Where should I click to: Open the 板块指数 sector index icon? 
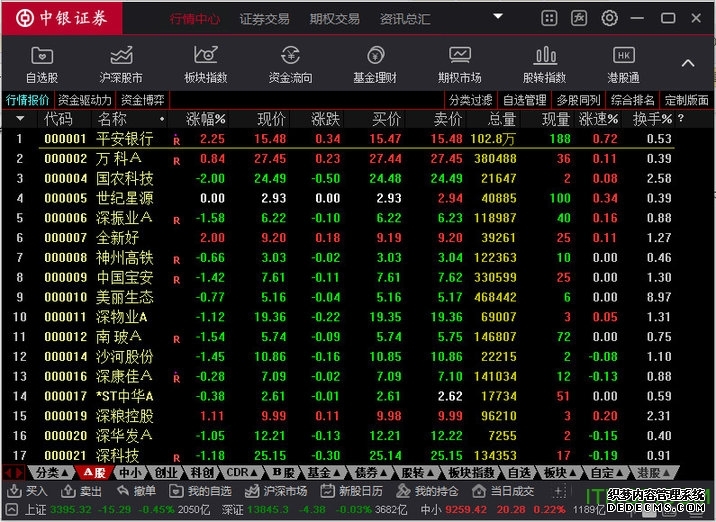coord(205,65)
